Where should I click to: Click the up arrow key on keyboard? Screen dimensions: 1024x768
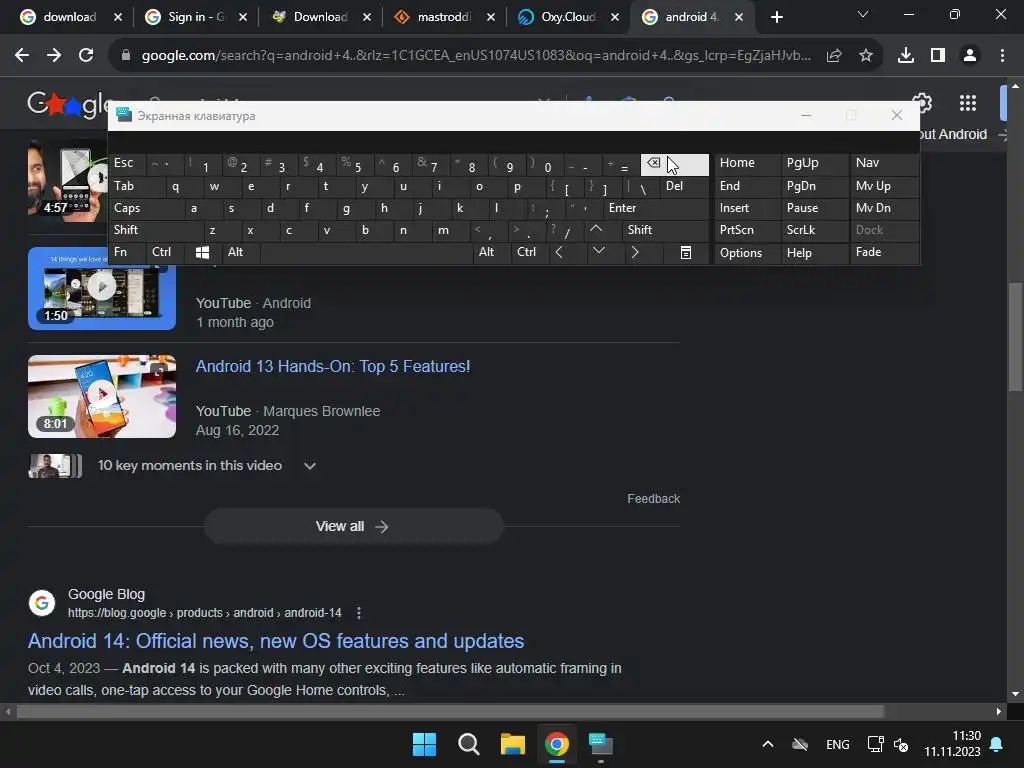click(596, 230)
